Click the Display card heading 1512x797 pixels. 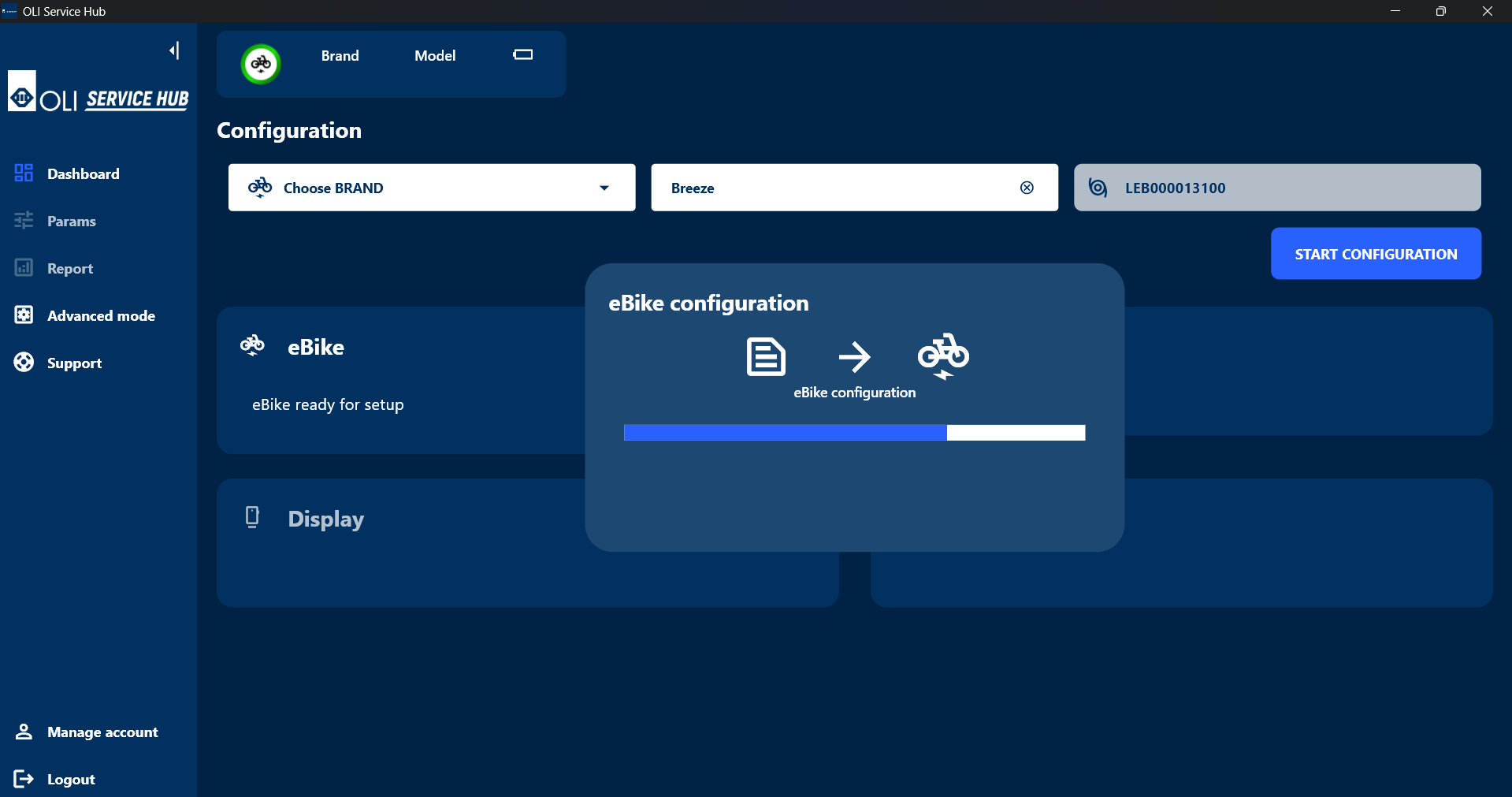tap(325, 519)
